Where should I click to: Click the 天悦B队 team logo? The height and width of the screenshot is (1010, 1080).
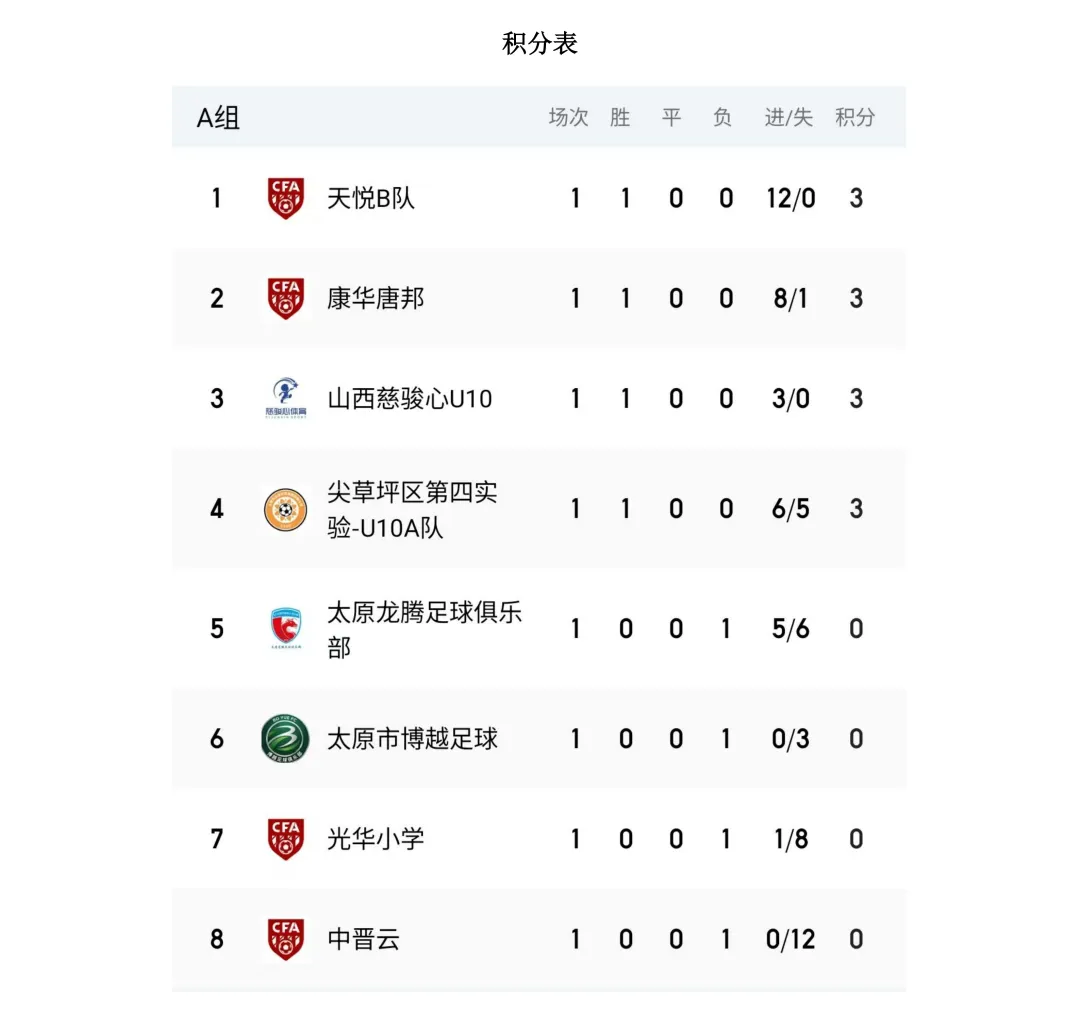coord(286,198)
